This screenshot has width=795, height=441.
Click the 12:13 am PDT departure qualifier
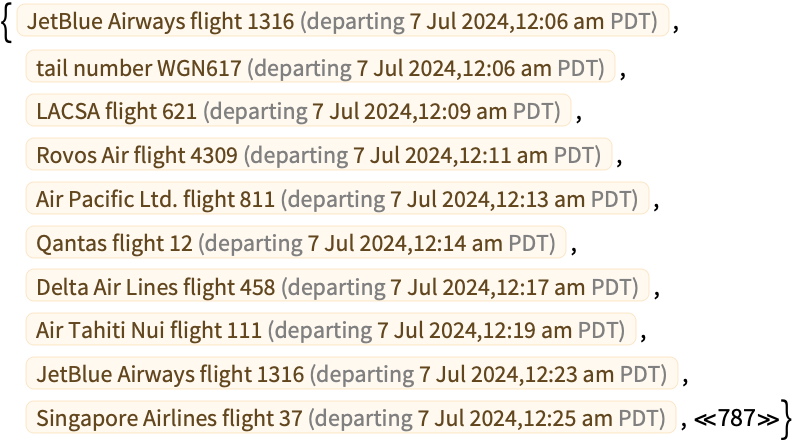point(460,199)
